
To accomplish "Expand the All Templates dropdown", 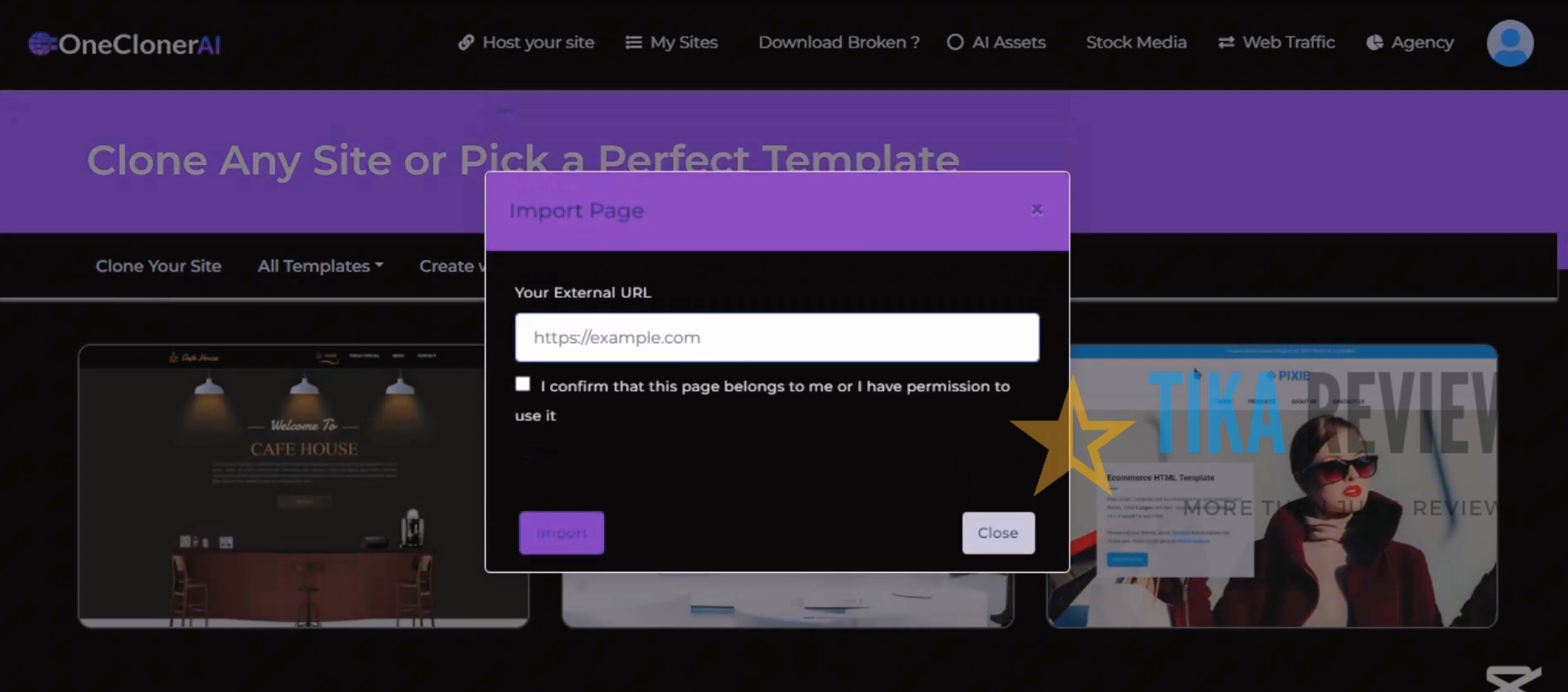I will (x=320, y=266).
